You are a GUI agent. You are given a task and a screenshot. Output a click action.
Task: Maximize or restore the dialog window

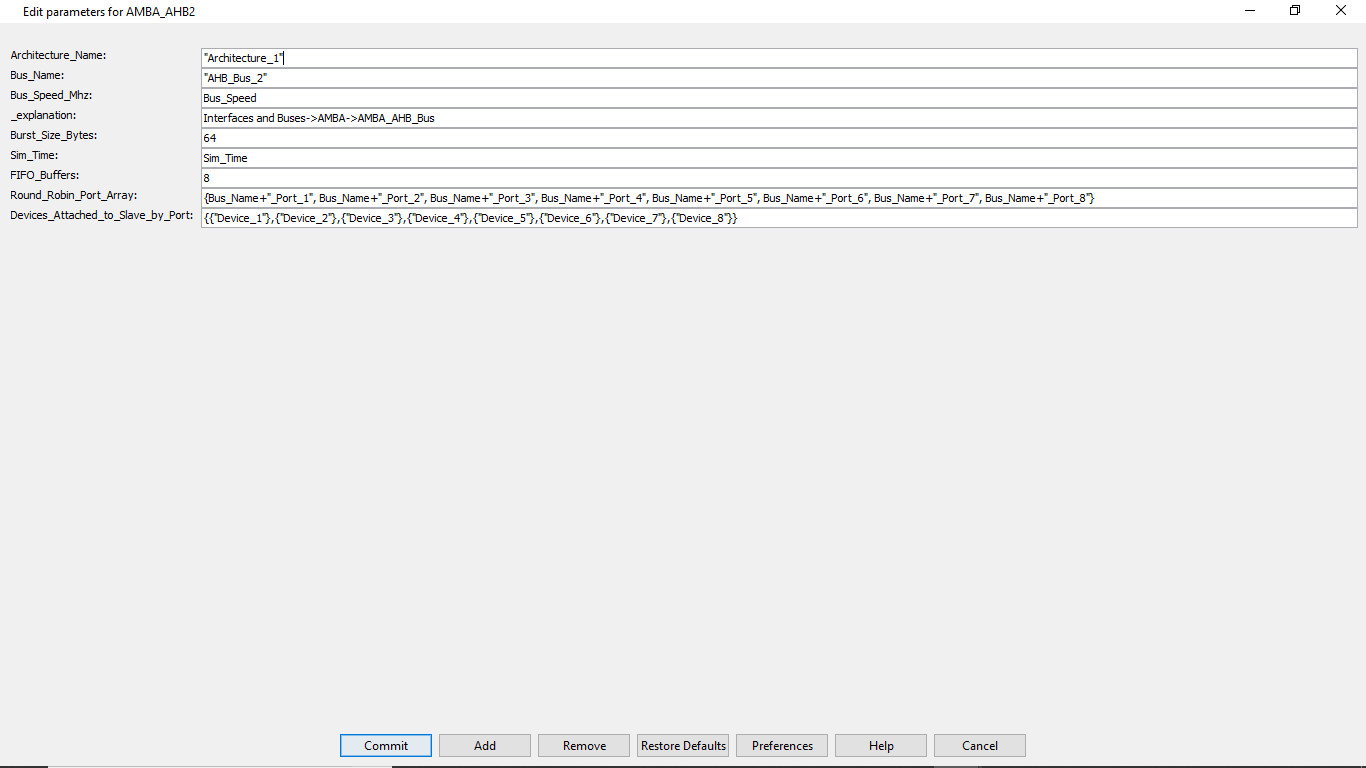click(x=1295, y=11)
